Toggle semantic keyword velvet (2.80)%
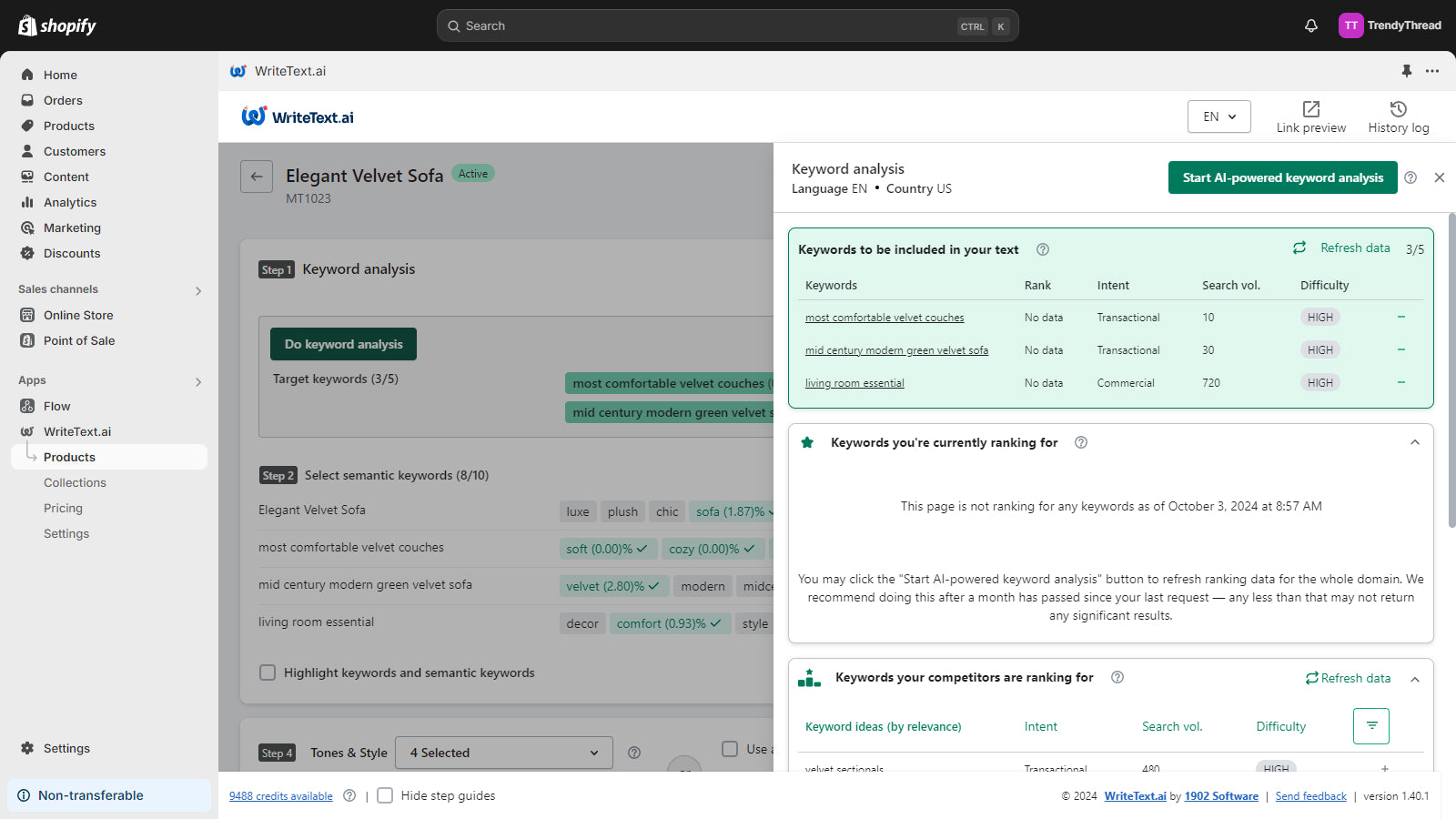 coord(613,586)
